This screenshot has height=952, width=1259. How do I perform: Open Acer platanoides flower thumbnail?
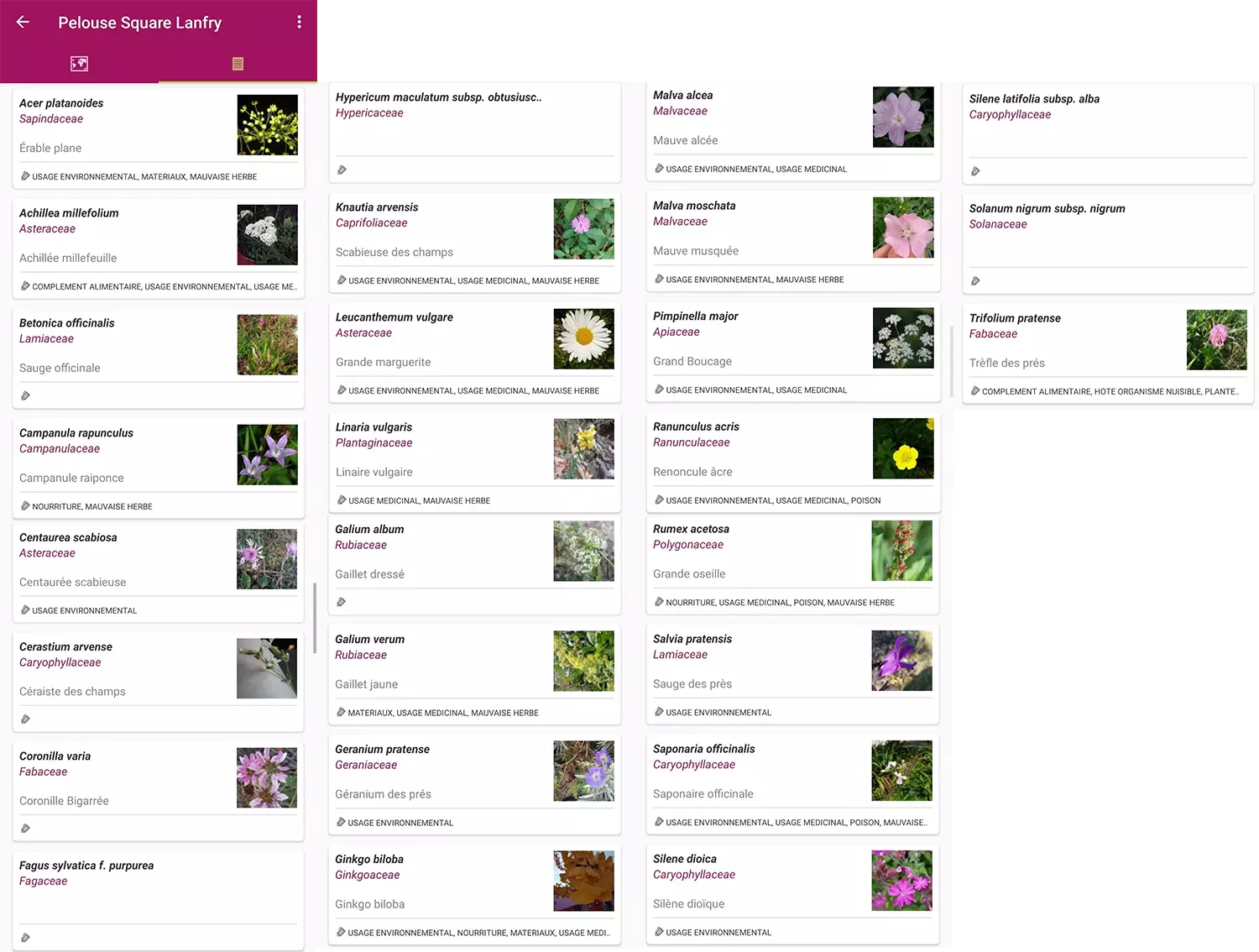click(267, 125)
